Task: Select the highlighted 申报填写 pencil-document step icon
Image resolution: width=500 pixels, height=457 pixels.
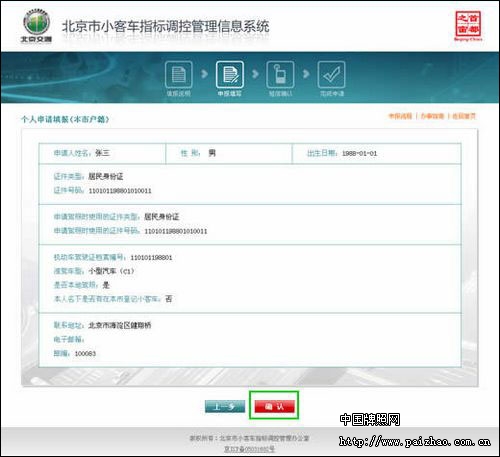Action: [x=230, y=75]
